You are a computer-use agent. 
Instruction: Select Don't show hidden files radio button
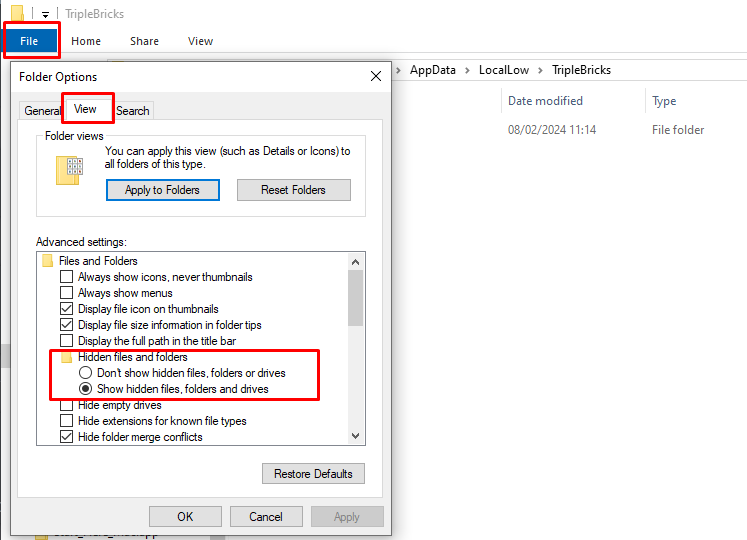pyautogui.click(x=86, y=373)
